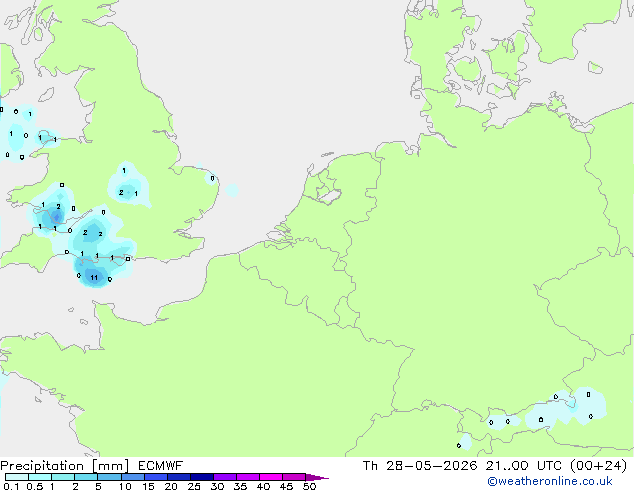Click the 'ECMWF' model label
This screenshot has height=490, width=634.
[161, 466]
